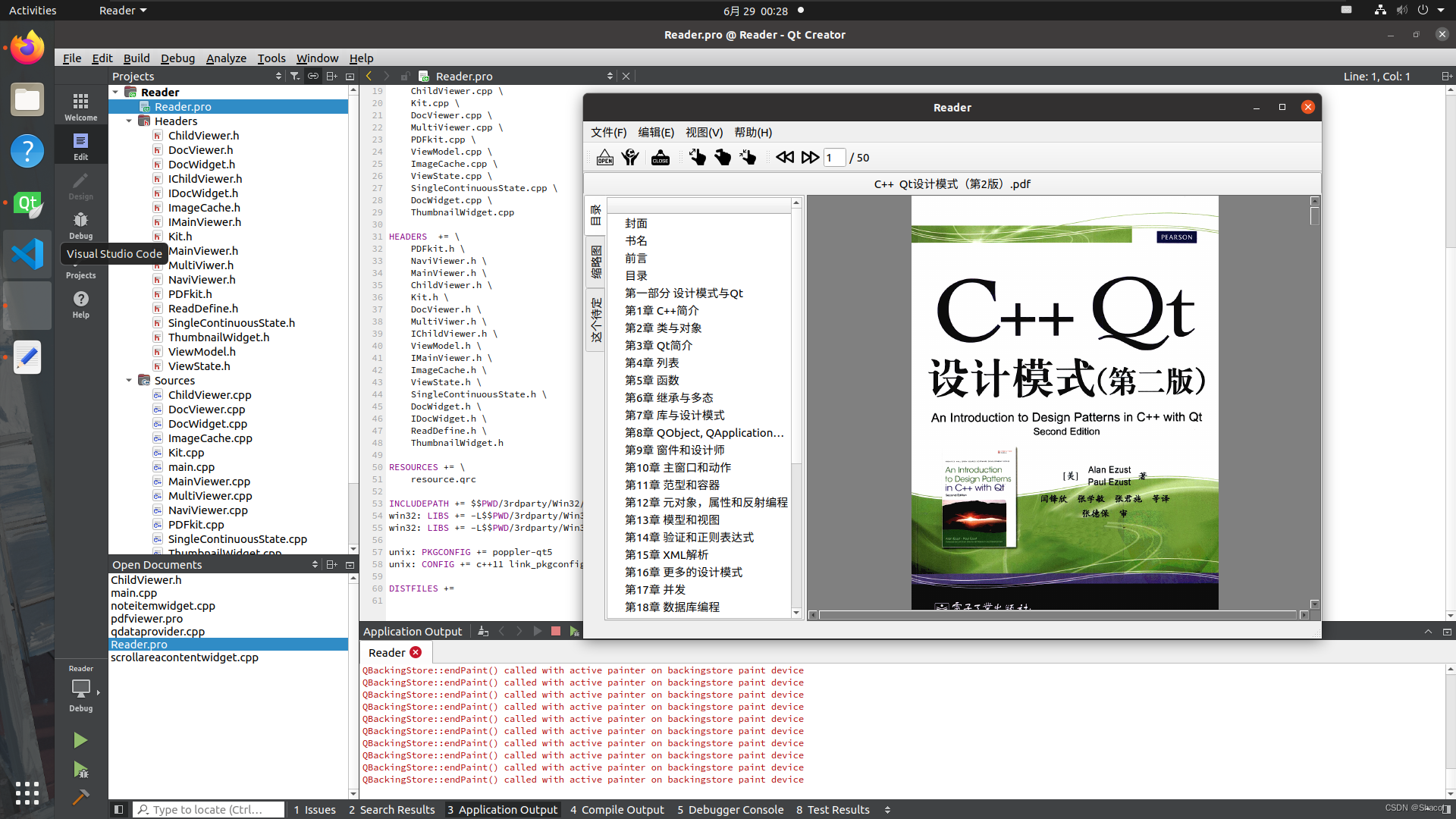Go back a page with the rewind icon
This screenshot has width=1456, height=819.
(785, 157)
